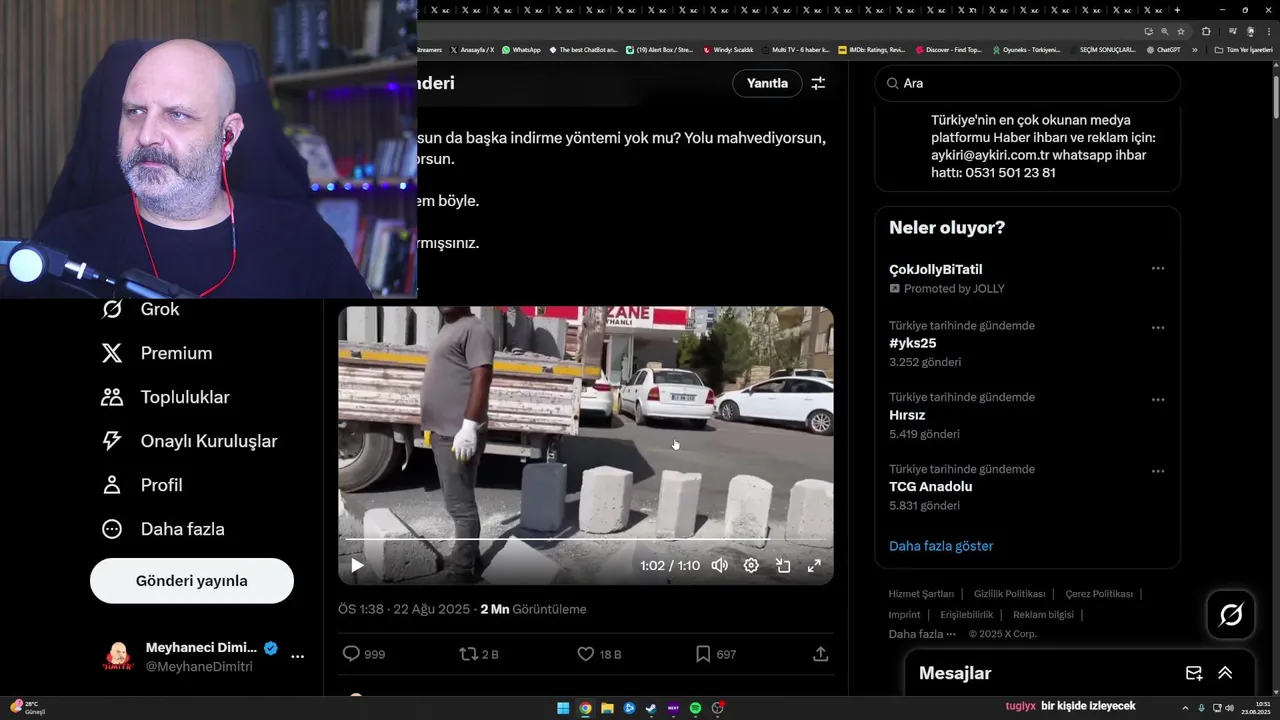Open options for TCG Anadolu trend
The height and width of the screenshot is (720, 1280).
[x=1158, y=472]
